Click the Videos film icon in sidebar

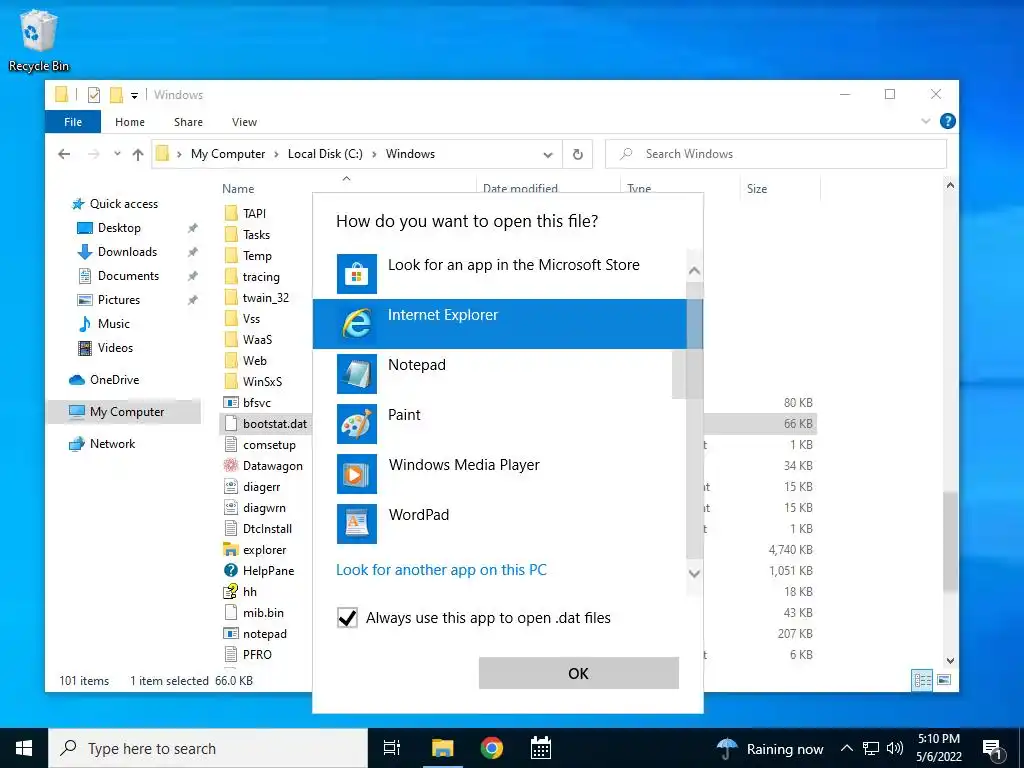[85, 348]
